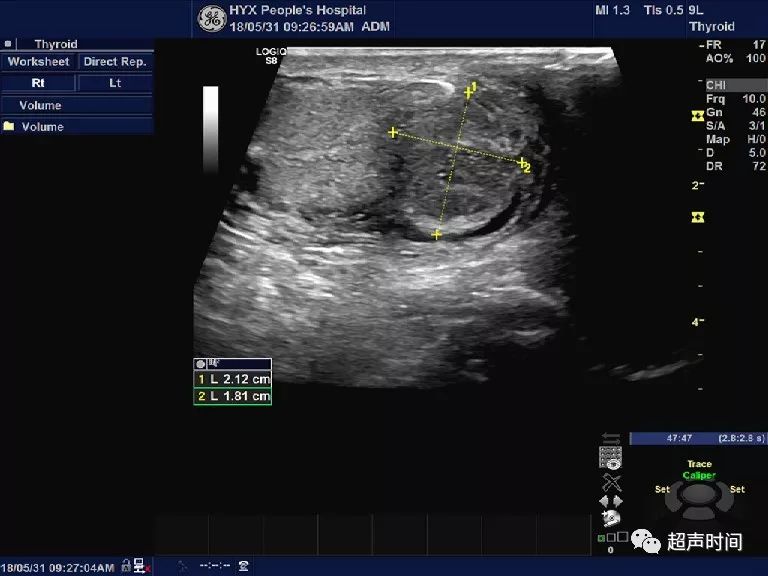Select measurement row 1 L 2.12 cm

[233, 379]
